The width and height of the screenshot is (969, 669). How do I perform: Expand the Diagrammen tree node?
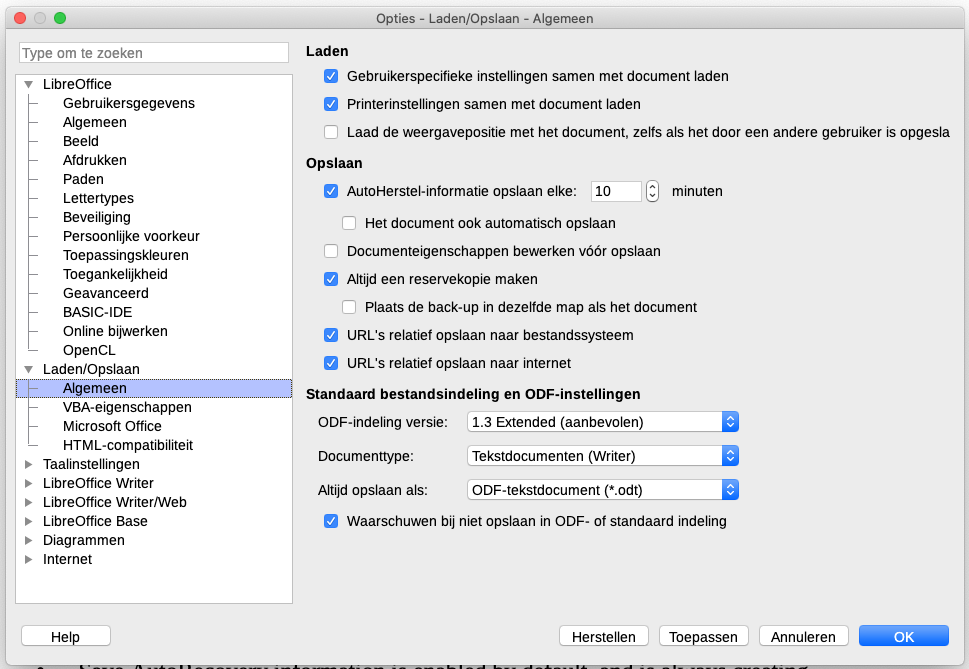click(x=29, y=540)
